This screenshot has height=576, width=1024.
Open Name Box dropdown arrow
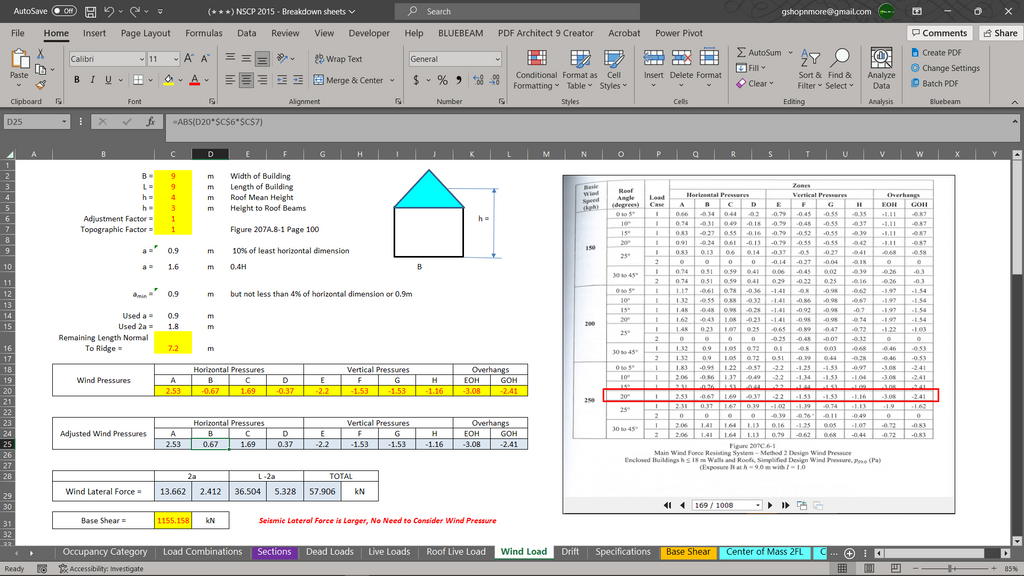coord(64,121)
